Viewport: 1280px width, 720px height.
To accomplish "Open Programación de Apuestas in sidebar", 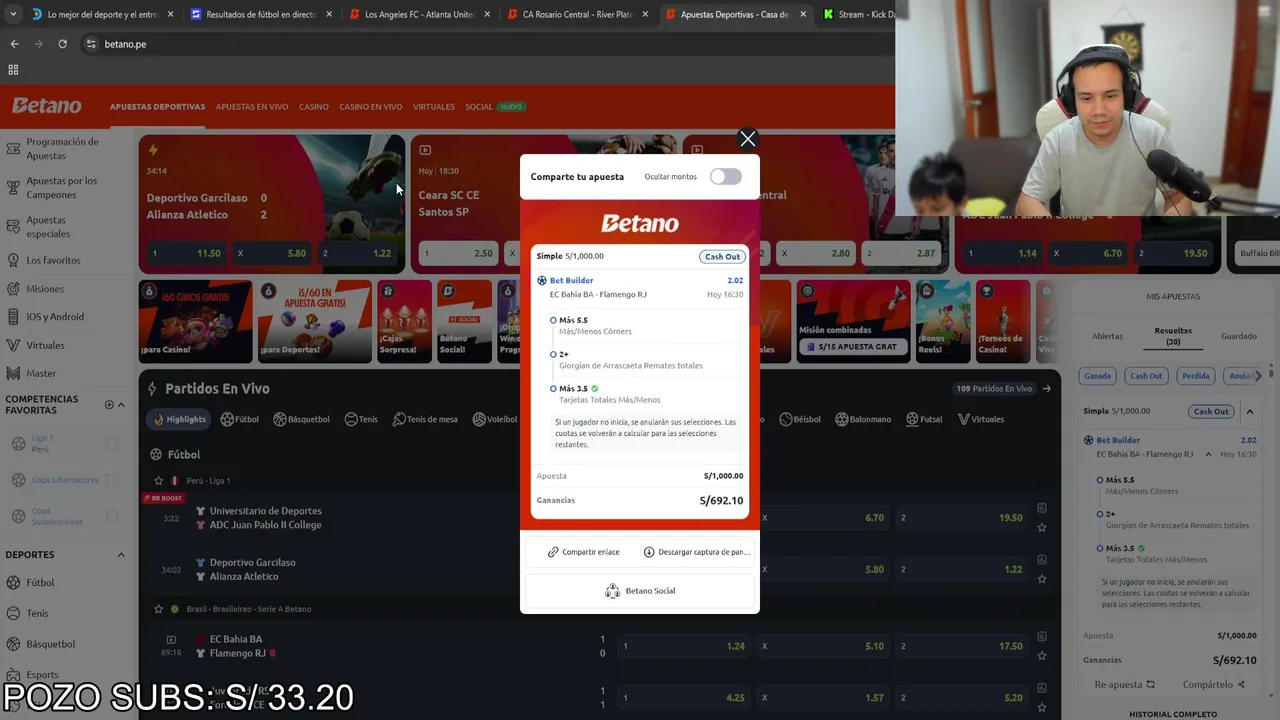I will tap(62, 149).
